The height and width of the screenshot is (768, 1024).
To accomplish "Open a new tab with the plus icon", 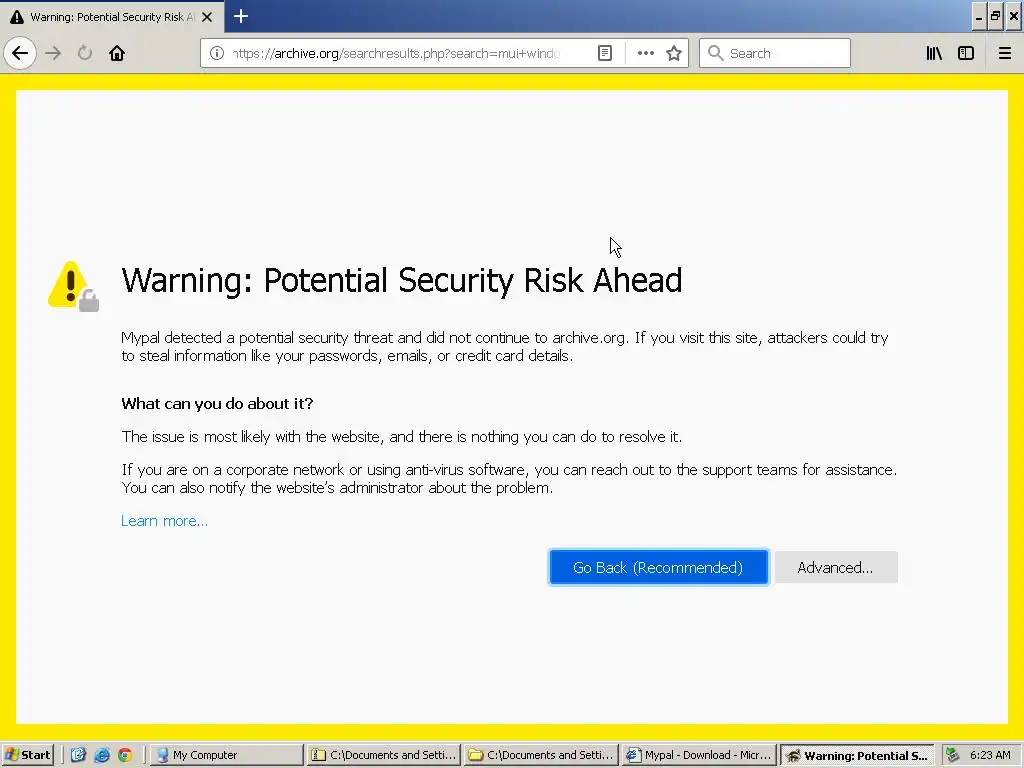I will 241,16.
